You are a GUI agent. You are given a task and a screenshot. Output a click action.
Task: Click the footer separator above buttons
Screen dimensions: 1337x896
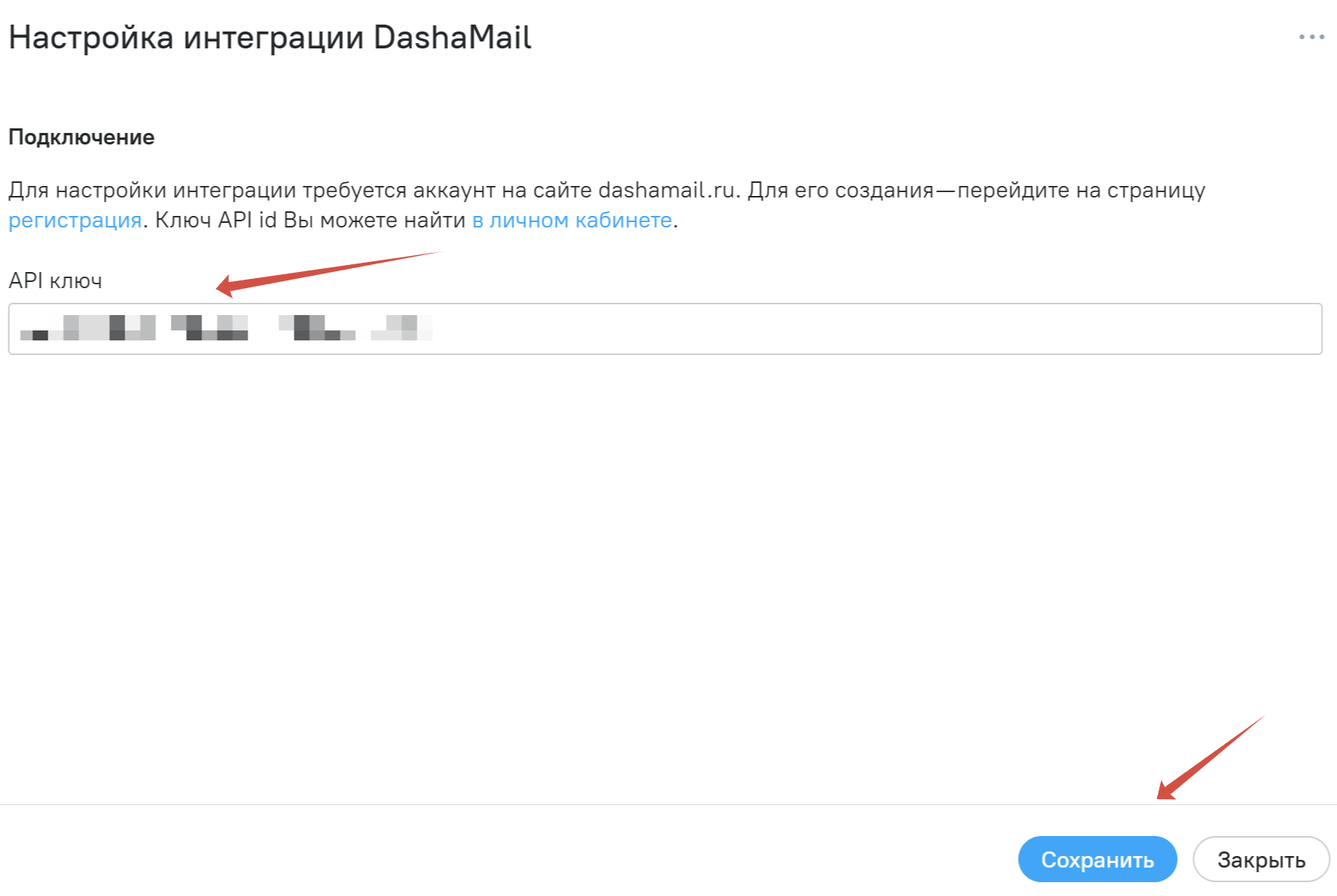pyautogui.click(x=668, y=805)
